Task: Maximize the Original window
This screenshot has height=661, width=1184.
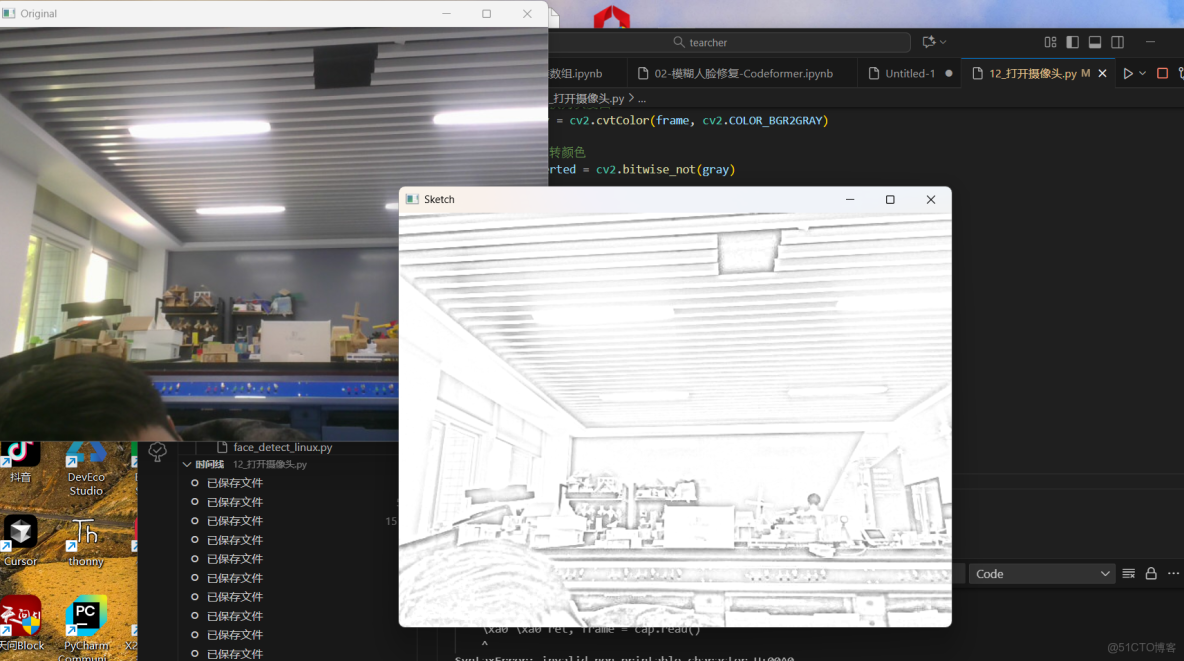Action: point(486,14)
